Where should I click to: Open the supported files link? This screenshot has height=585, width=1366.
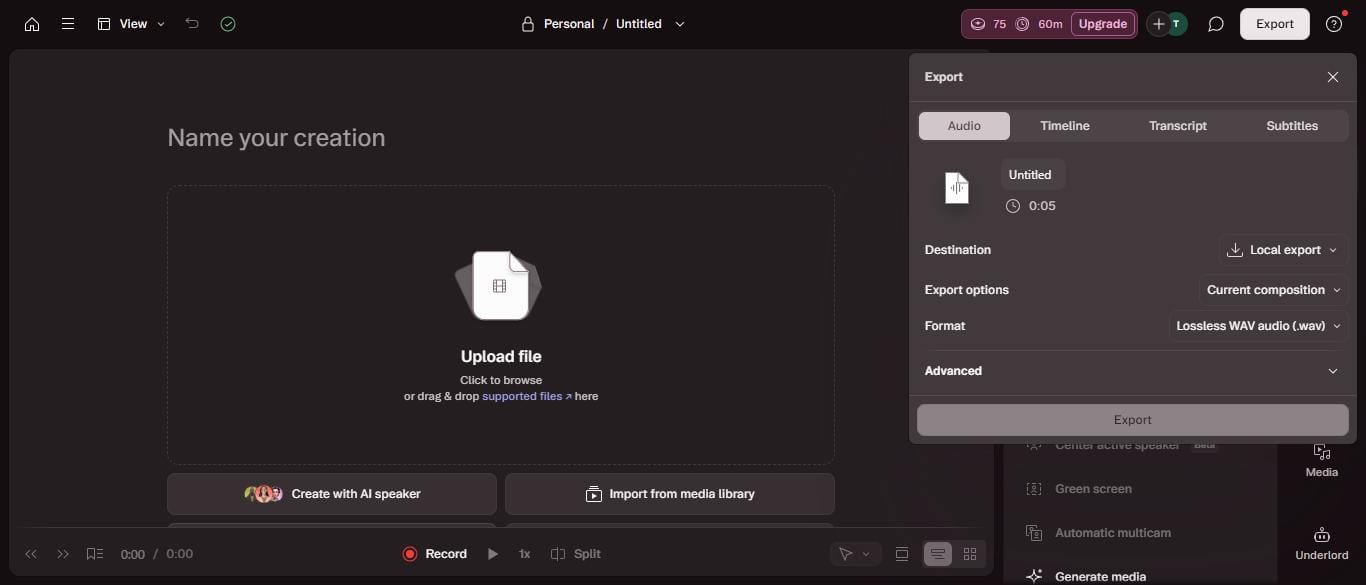click(x=527, y=396)
